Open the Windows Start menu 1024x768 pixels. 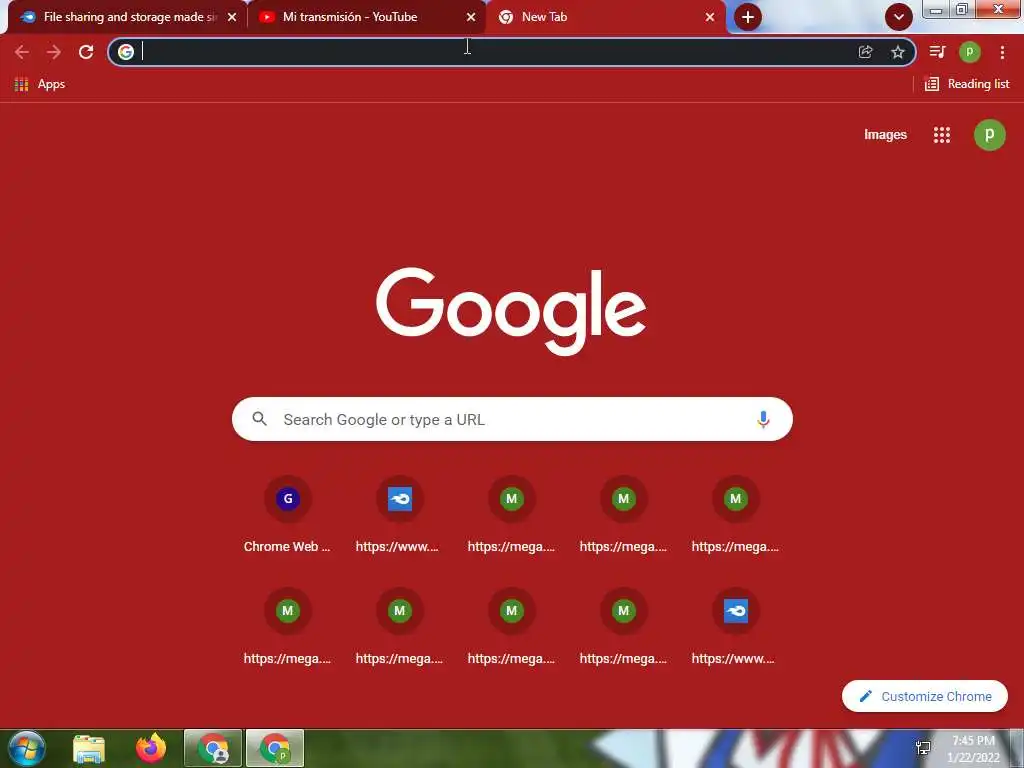click(26, 748)
